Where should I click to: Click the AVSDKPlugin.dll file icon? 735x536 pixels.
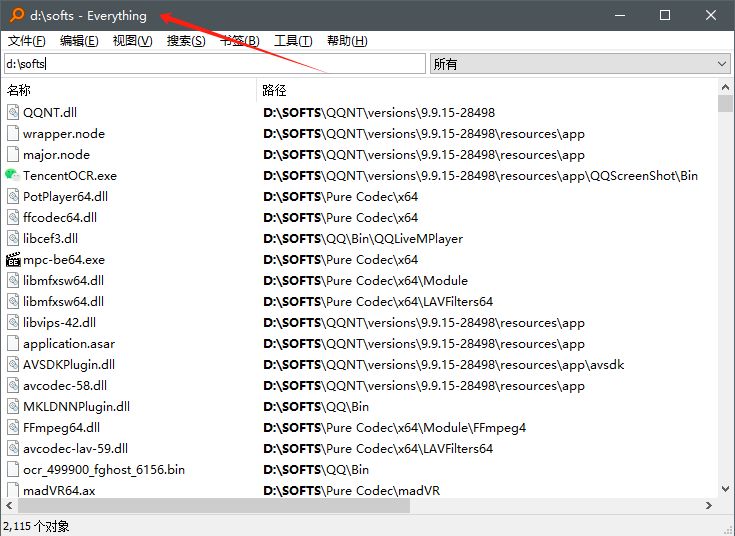(13, 364)
